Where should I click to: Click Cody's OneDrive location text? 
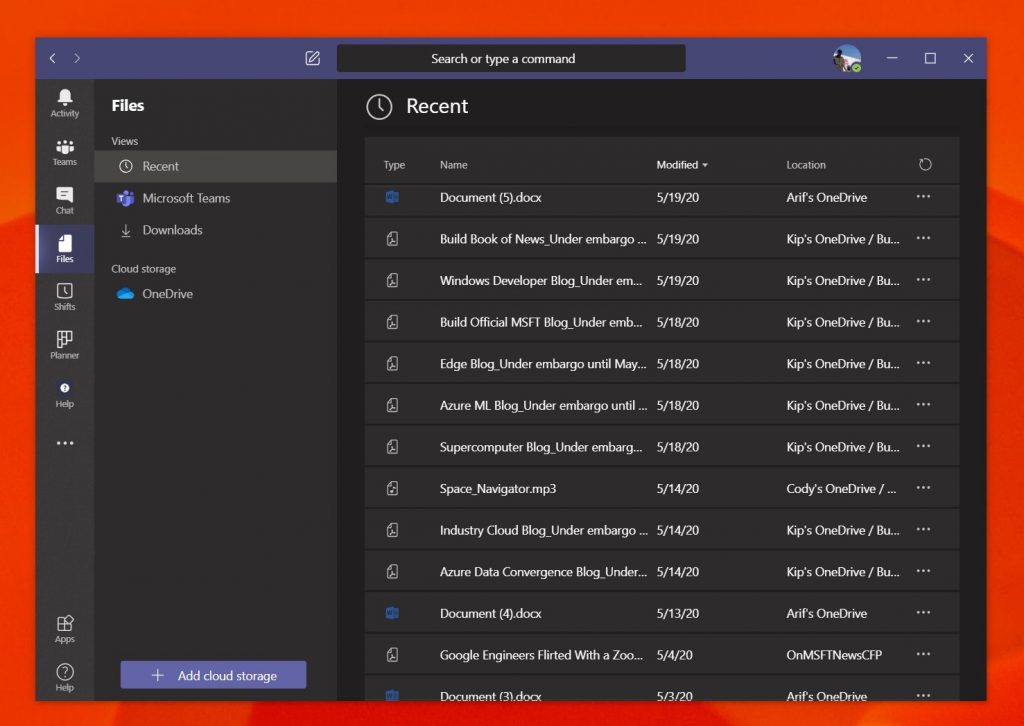tap(841, 488)
